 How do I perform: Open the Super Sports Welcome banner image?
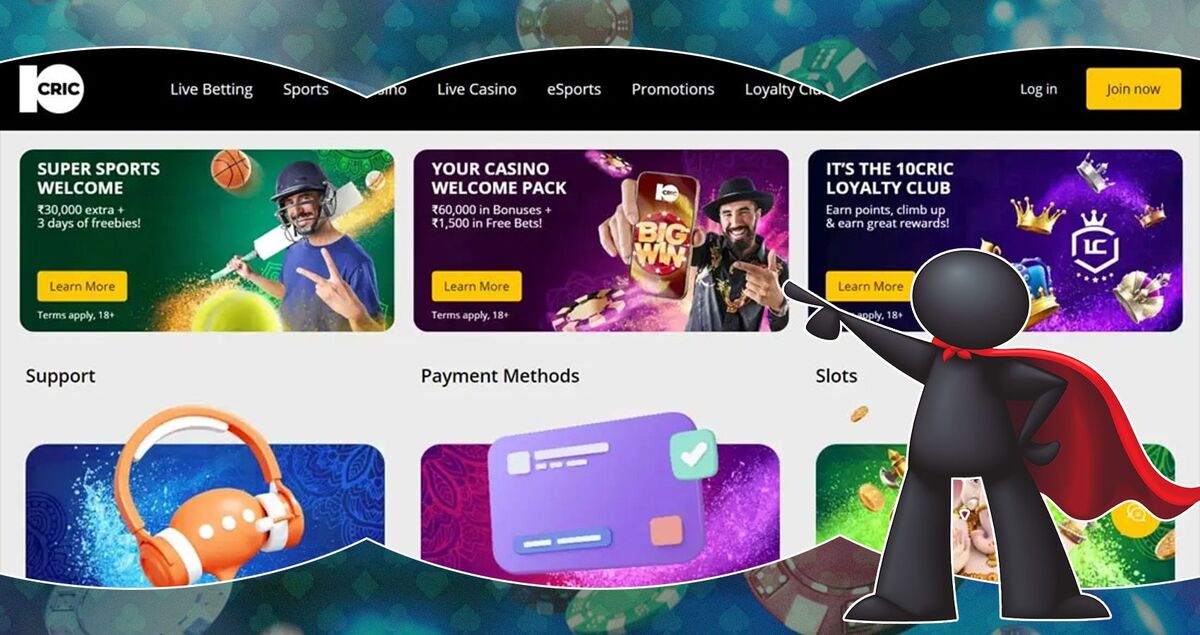pyautogui.click(x=207, y=240)
